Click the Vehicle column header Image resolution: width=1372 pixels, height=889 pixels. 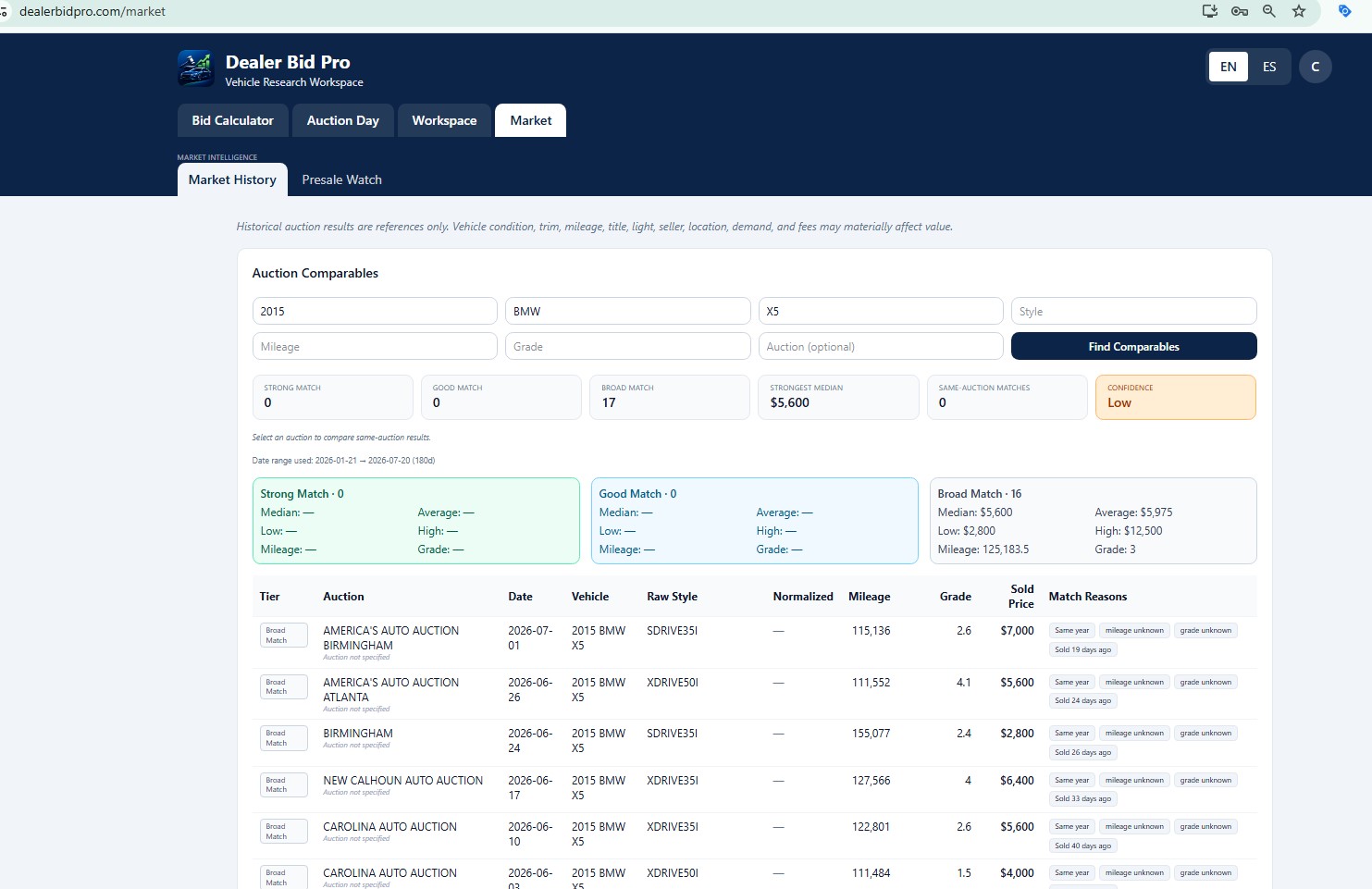point(590,597)
